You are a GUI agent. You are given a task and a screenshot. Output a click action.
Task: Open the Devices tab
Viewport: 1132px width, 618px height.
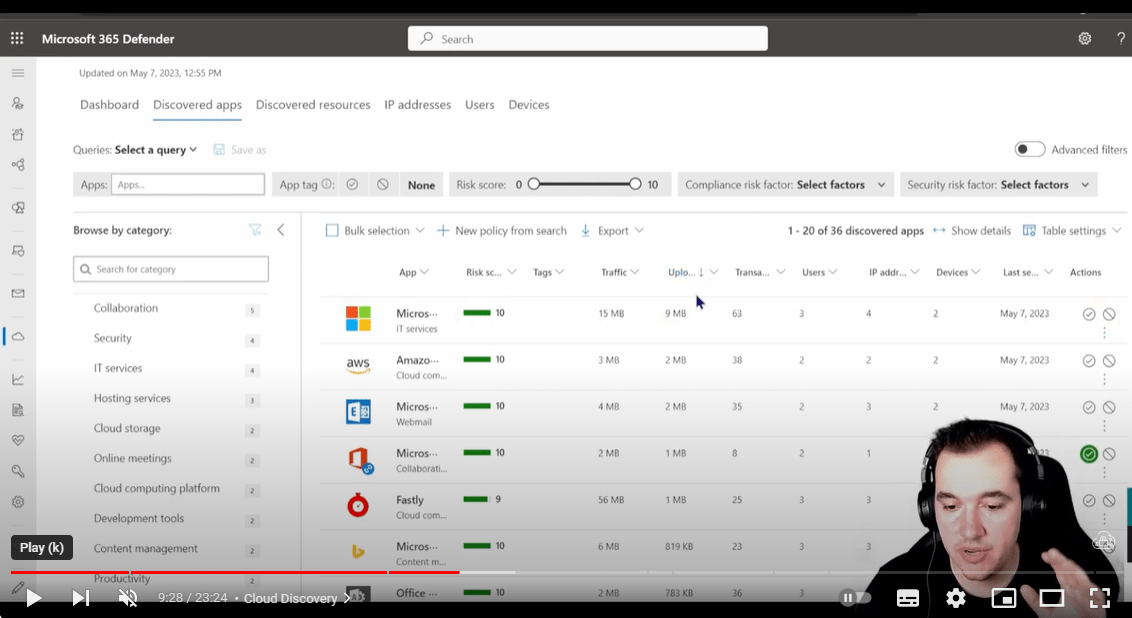click(x=528, y=105)
